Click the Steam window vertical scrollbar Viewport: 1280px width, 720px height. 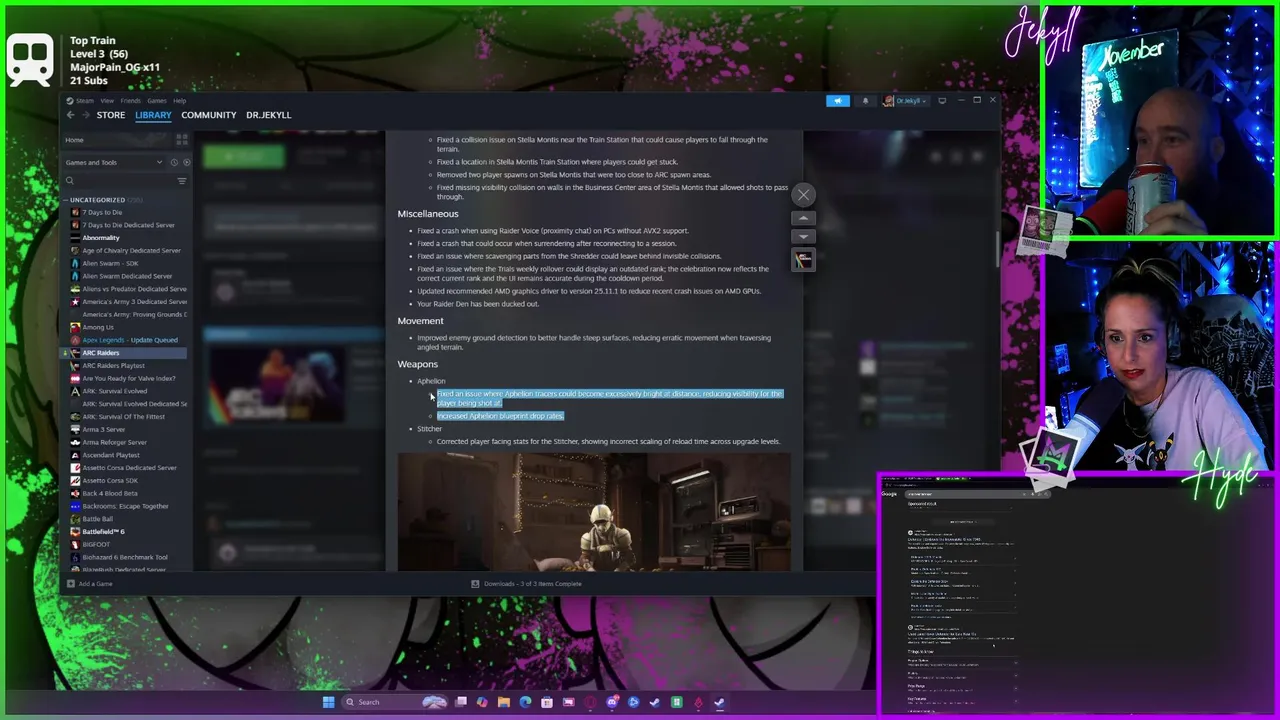(996, 250)
